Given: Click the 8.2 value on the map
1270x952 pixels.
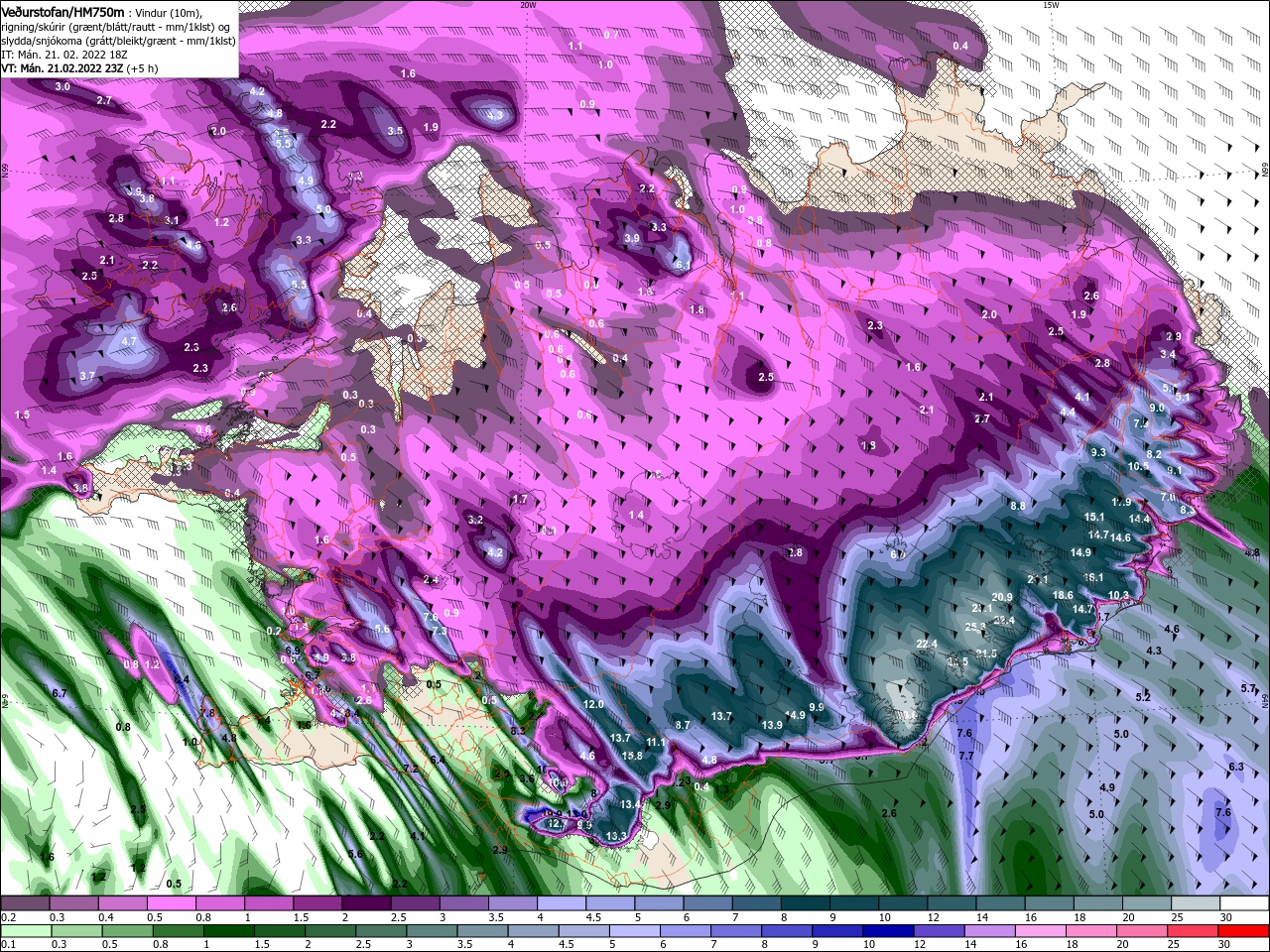Looking at the screenshot, I should (1154, 453).
